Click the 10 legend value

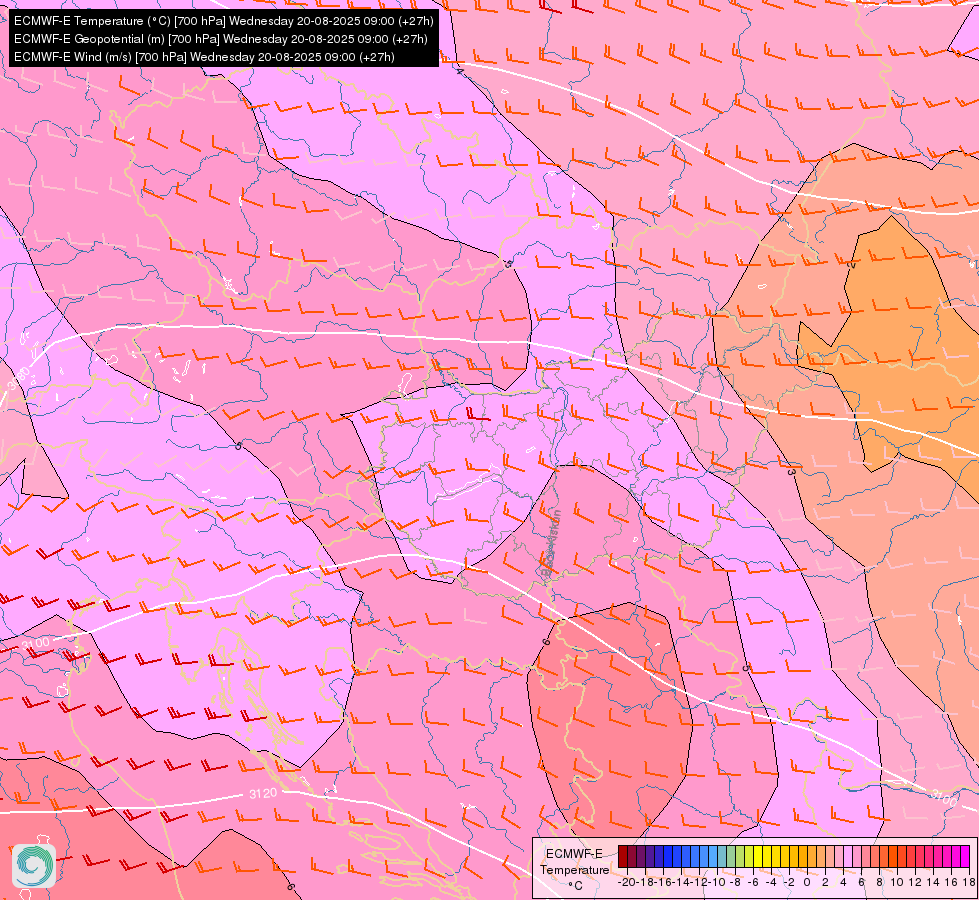pos(897,883)
